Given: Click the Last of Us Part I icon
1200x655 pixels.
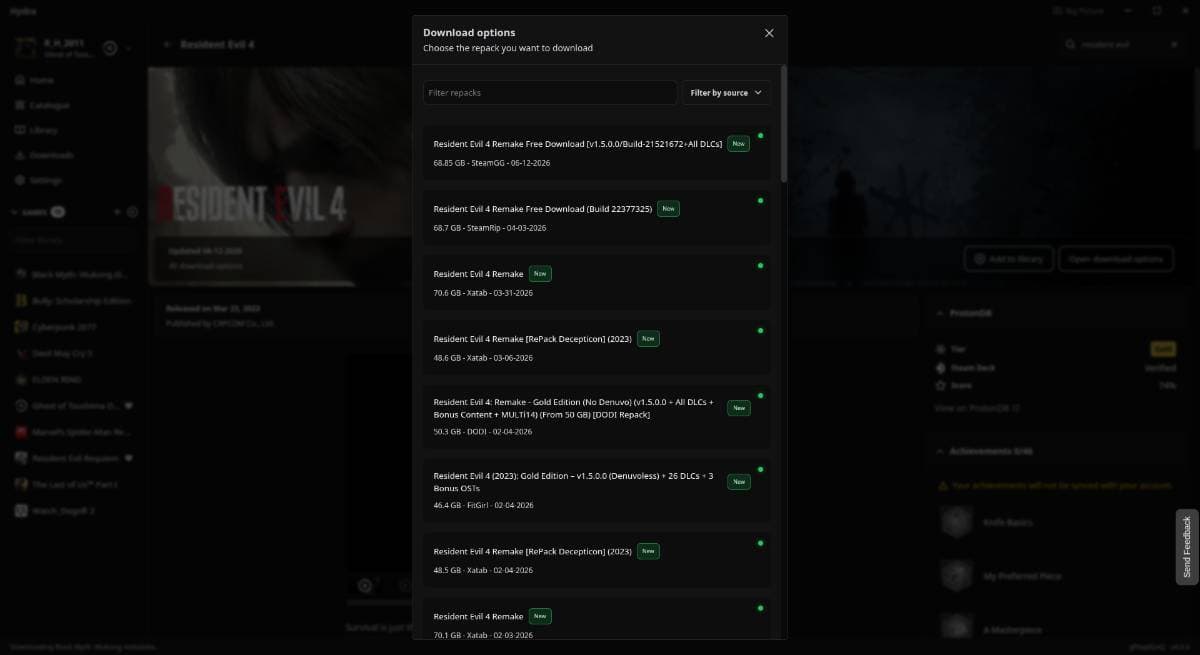Looking at the screenshot, I should click(x=21, y=484).
